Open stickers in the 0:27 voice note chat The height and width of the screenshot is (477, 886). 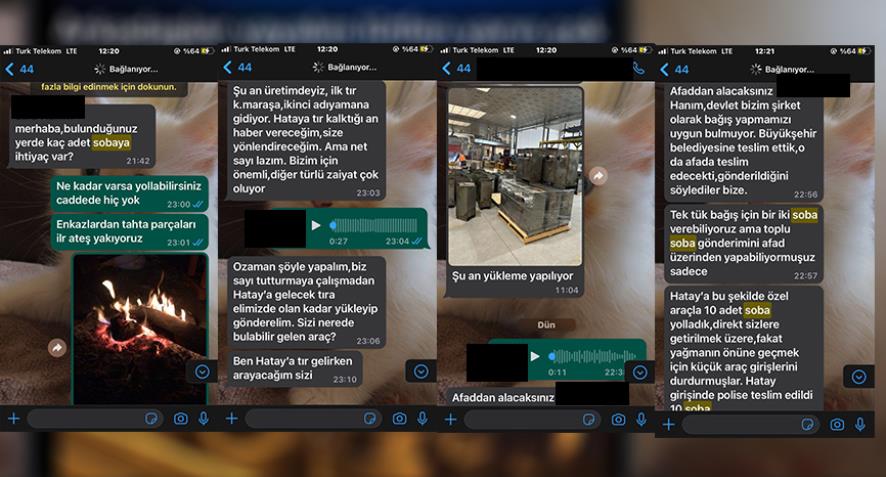coord(370,418)
